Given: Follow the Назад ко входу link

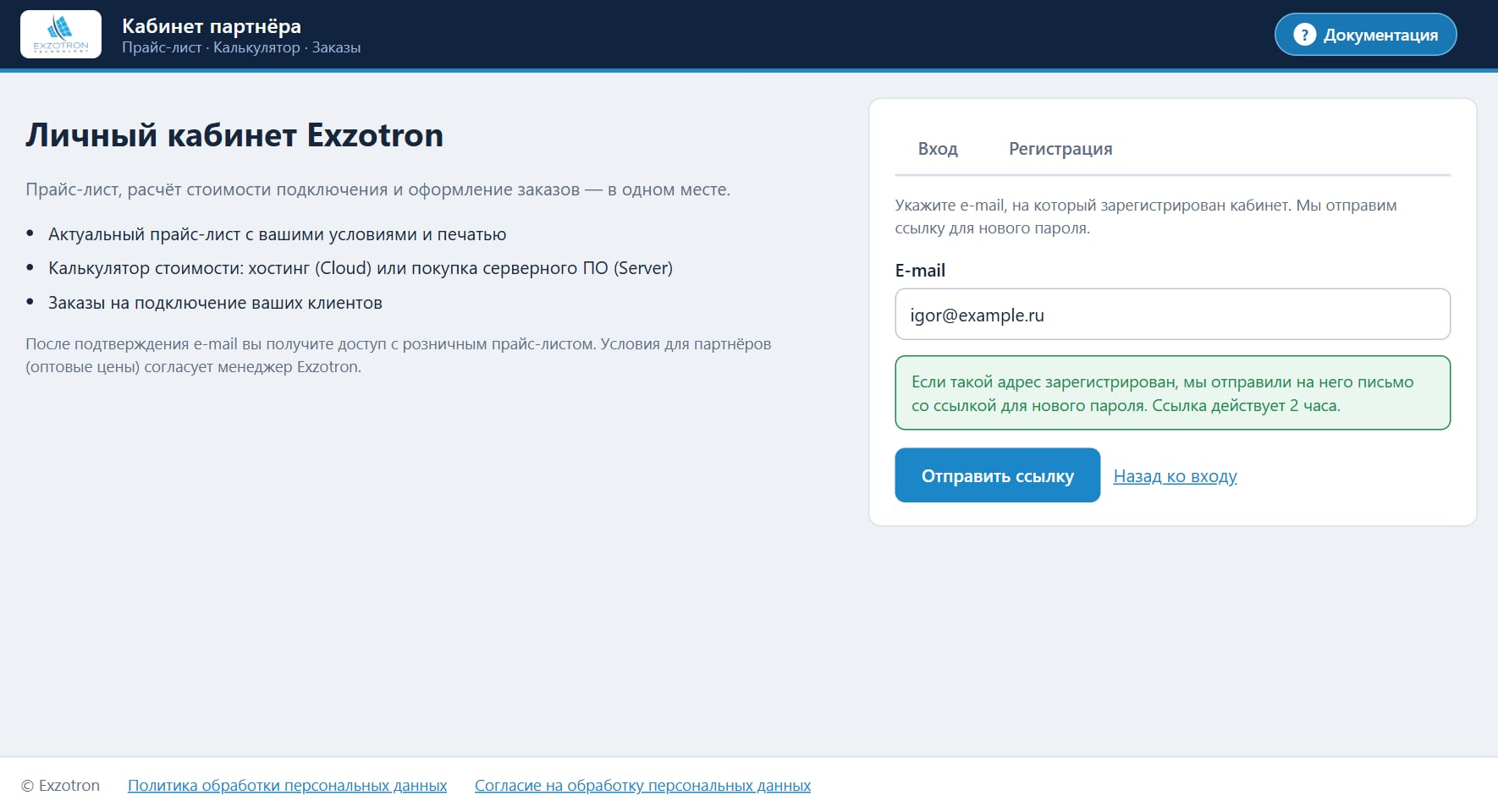Looking at the screenshot, I should (1175, 476).
